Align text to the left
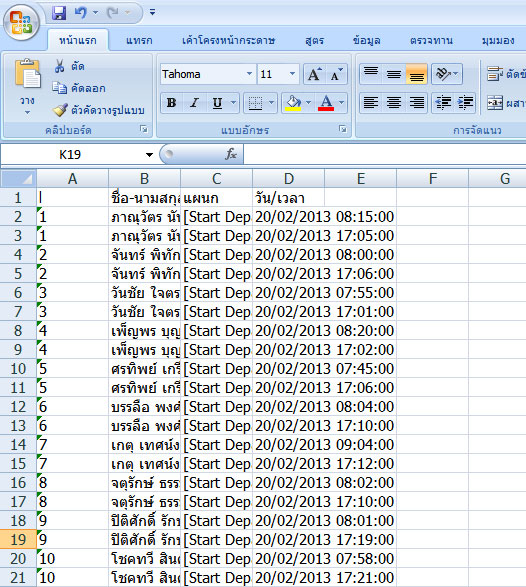The image size is (526, 587). point(371,103)
